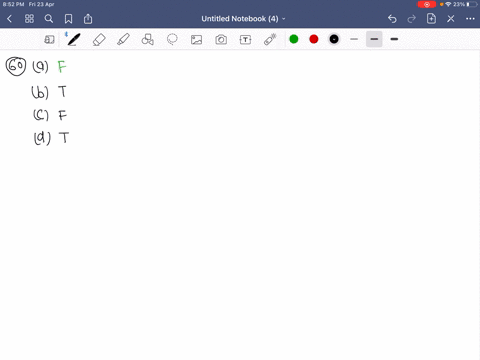Viewport: 480px width, 360px height.
Task: Toggle the zoom window tool
Action: click(49, 40)
